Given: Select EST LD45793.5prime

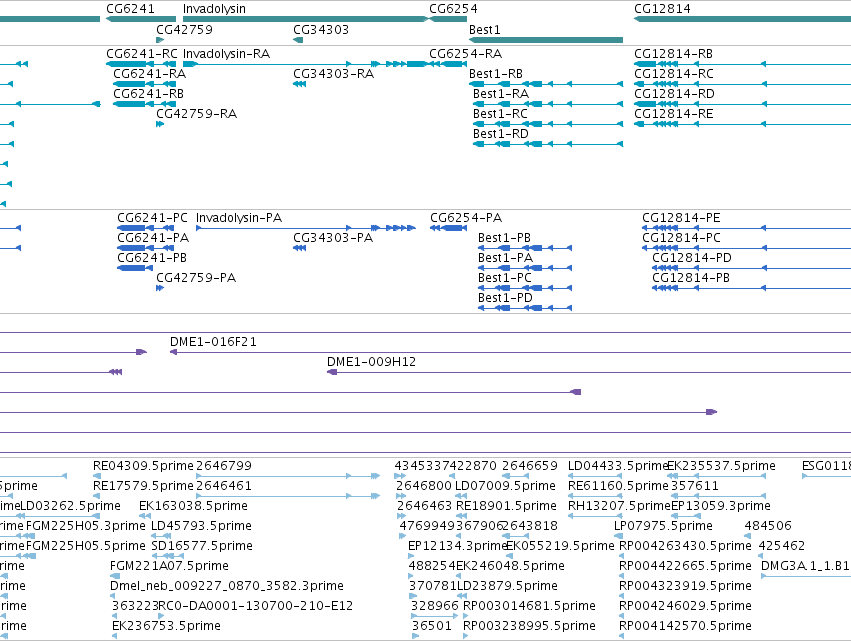Looking at the screenshot, I should tap(201, 526).
